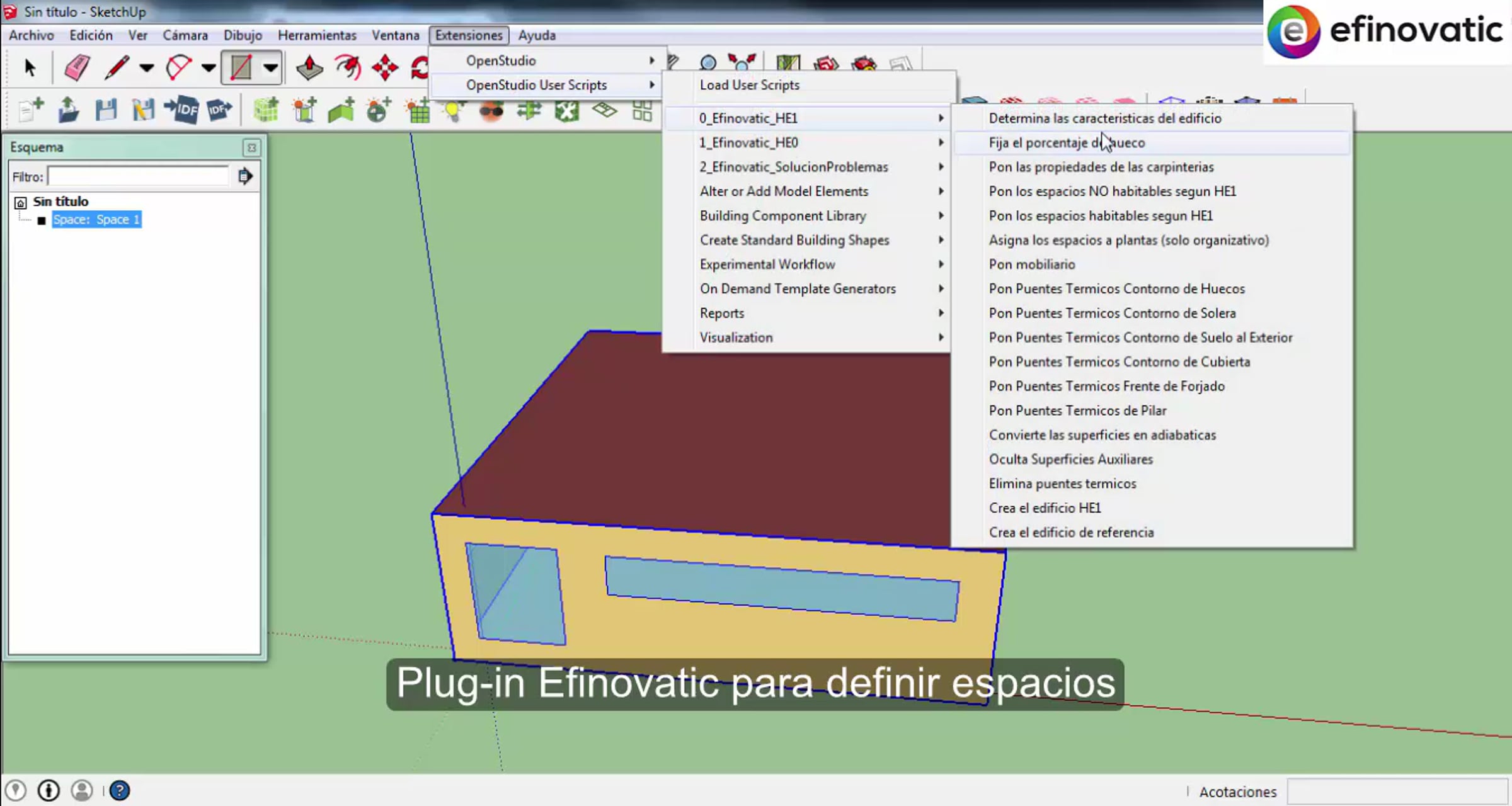The image size is (1512, 806).
Task: Select the Zoom Extents tool
Action: click(742, 63)
